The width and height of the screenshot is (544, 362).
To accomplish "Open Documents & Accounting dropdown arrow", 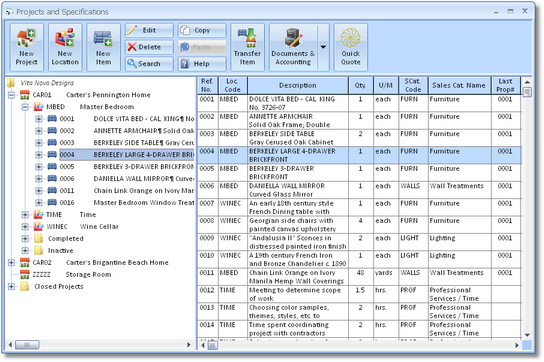I will coord(323,48).
